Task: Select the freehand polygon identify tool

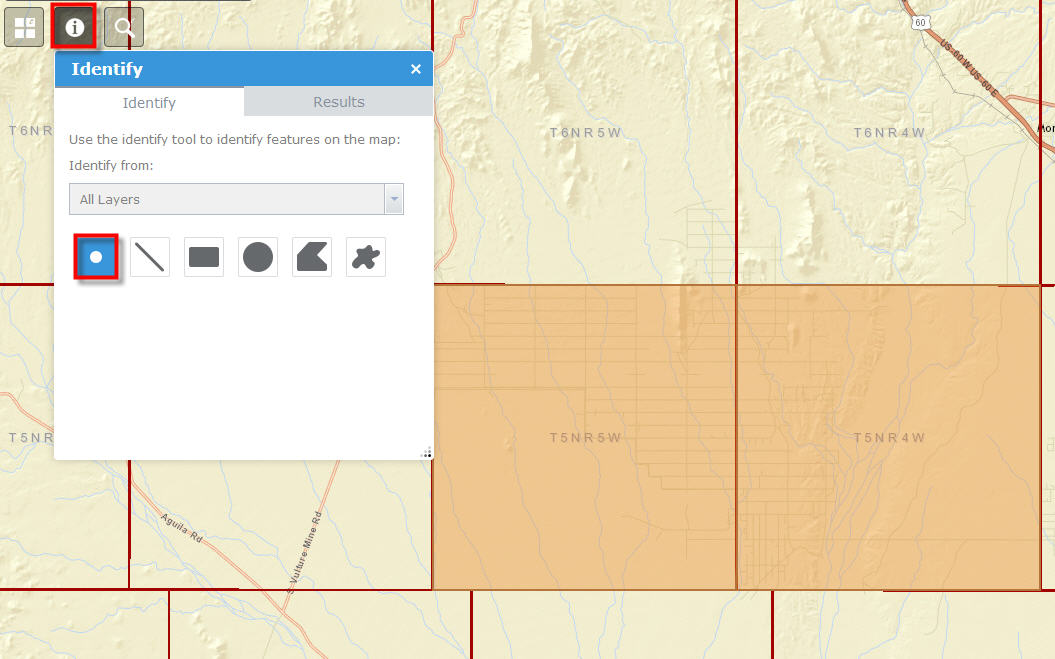Action: coord(366,257)
